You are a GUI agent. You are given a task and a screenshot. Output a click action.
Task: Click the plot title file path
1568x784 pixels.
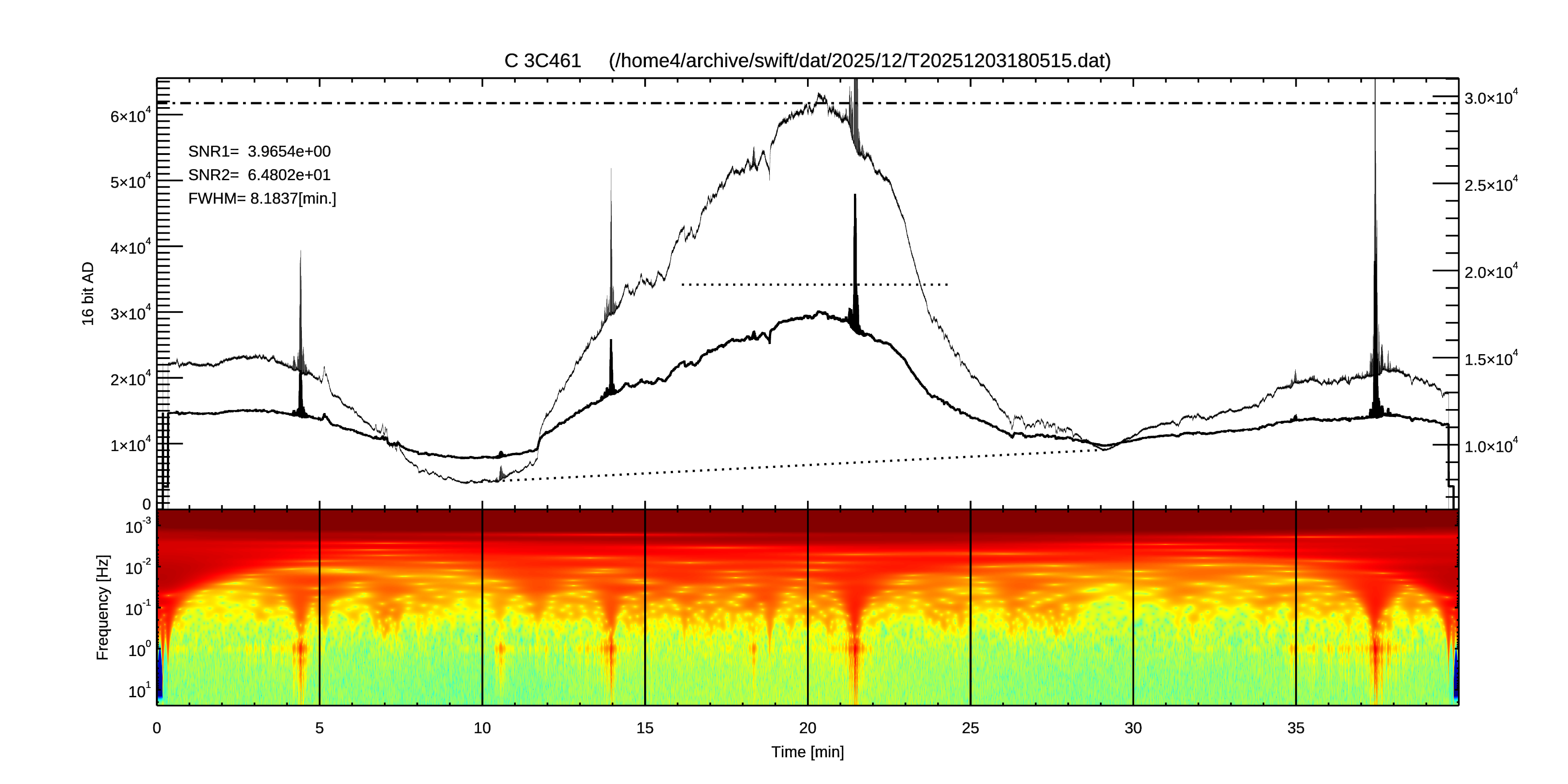click(860, 61)
